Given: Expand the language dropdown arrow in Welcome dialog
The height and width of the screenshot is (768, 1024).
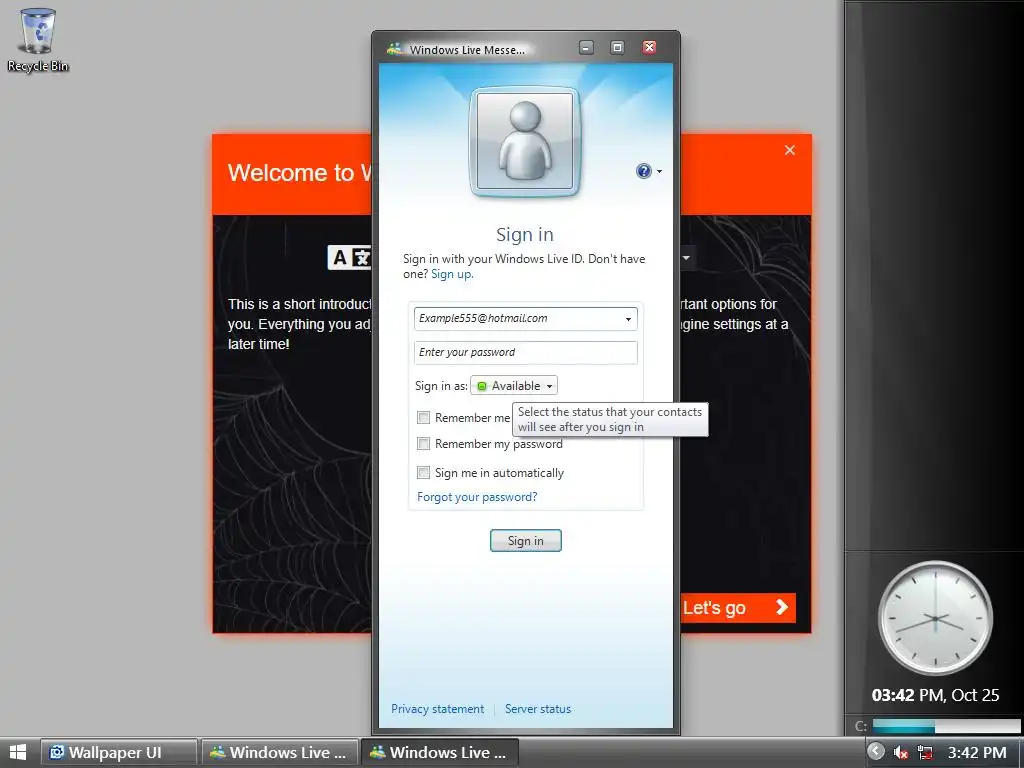Looking at the screenshot, I should click(x=686, y=258).
